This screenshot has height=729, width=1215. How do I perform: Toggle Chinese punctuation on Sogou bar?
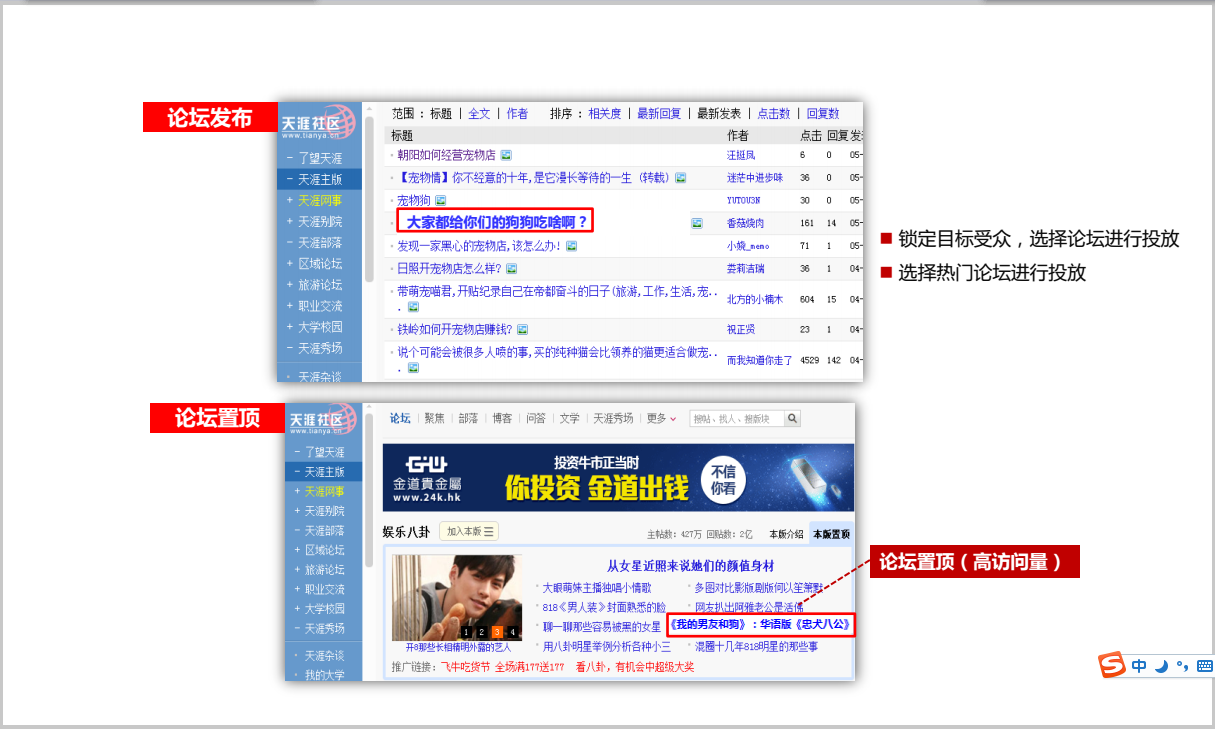1182,666
